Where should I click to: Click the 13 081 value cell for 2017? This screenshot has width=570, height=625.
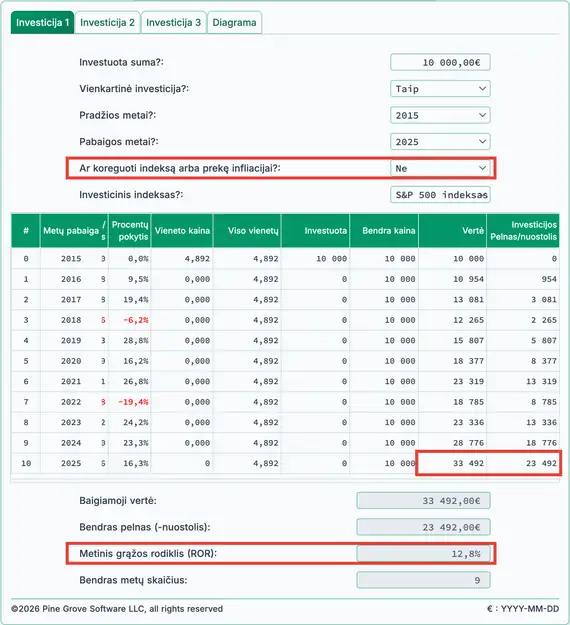(453, 299)
